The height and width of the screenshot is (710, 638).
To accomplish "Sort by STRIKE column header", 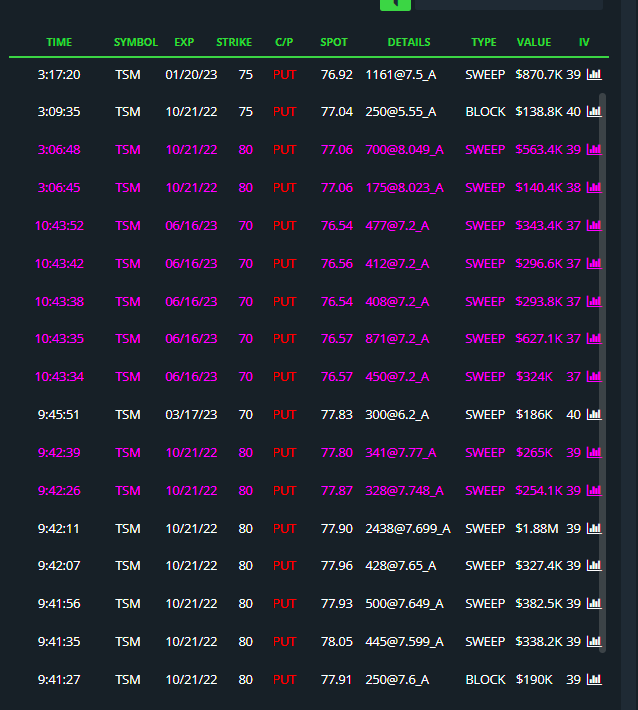I will pos(234,42).
